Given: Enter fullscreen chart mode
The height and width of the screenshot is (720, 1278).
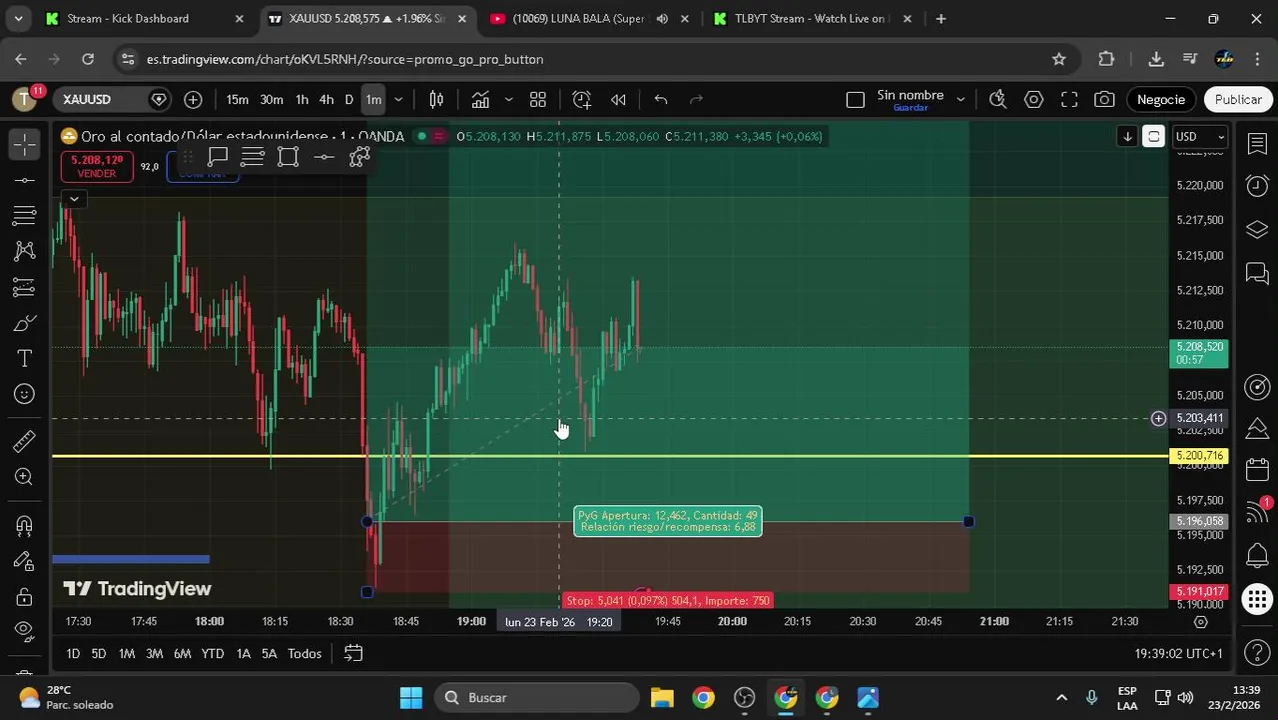Looking at the screenshot, I should coord(1069,99).
